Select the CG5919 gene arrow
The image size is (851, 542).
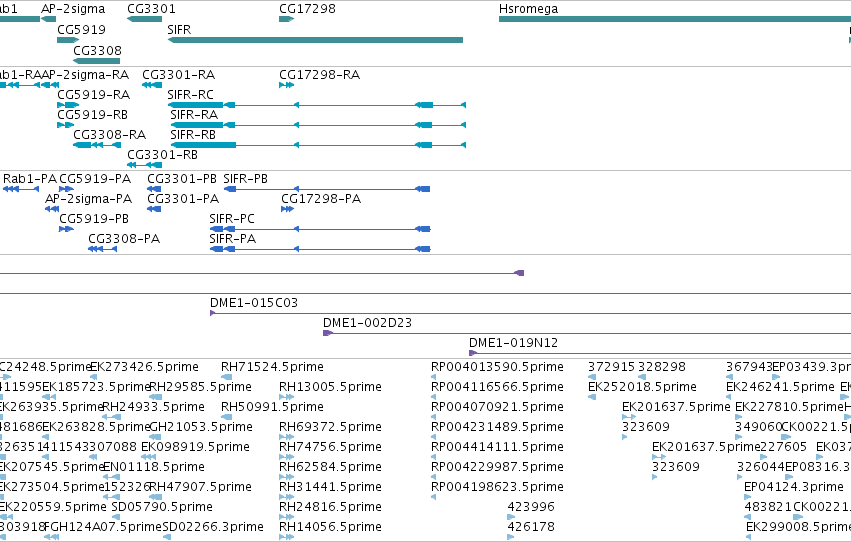click(x=68, y=40)
